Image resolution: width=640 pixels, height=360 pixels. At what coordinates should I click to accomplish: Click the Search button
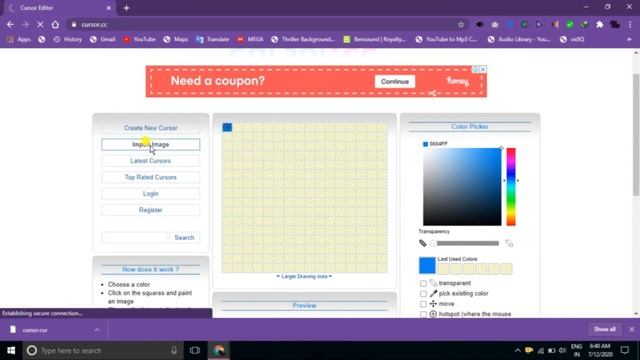(x=184, y=238)
